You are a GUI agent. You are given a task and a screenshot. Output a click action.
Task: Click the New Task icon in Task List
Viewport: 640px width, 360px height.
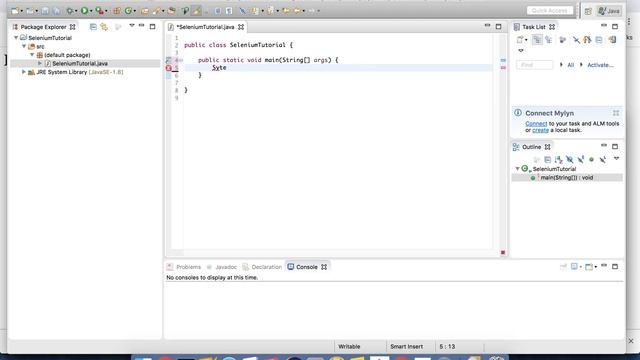[x=520, y=40]
